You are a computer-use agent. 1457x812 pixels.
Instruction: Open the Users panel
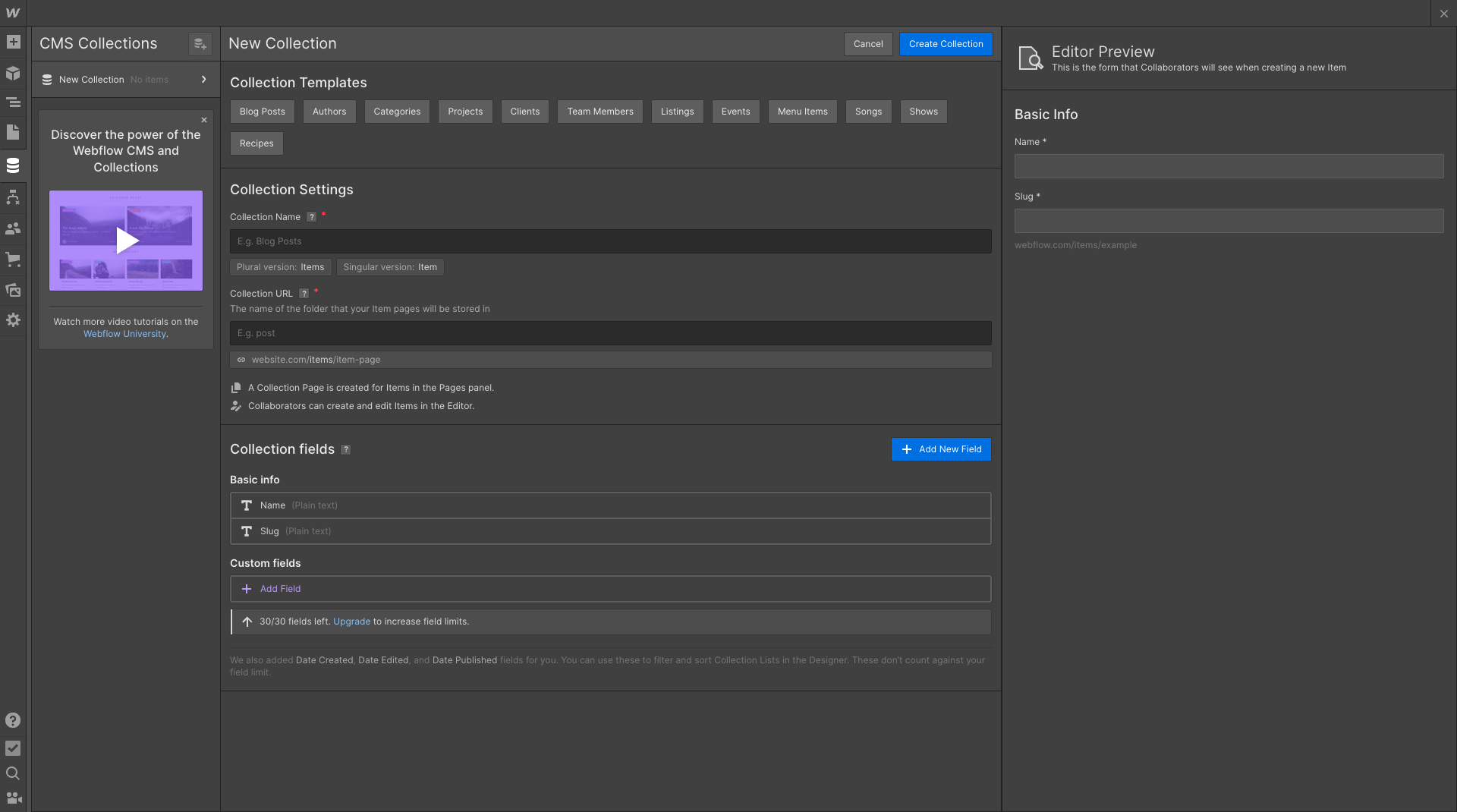13,228
